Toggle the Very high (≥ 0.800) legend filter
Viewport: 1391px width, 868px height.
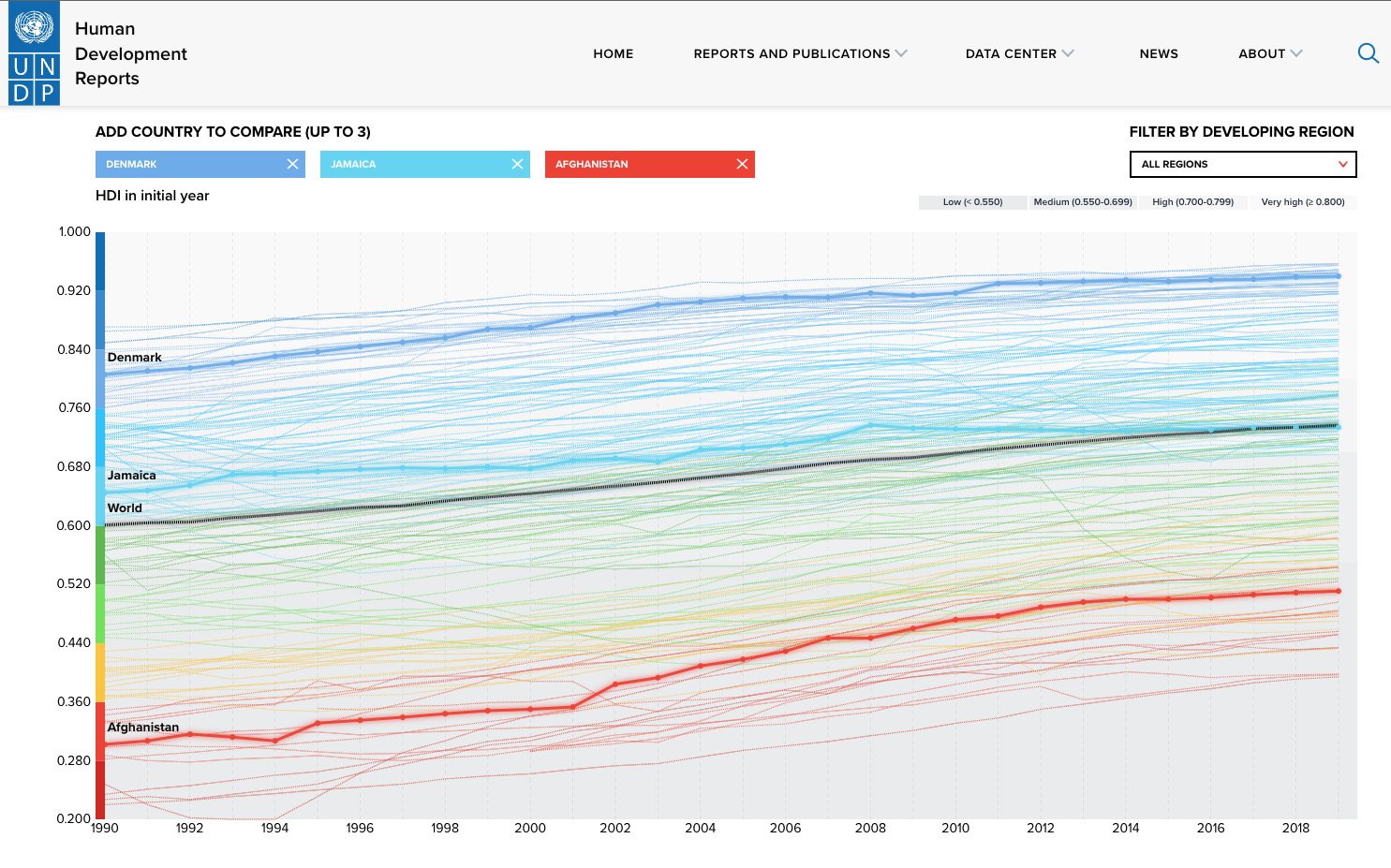tap(1303, 201)
